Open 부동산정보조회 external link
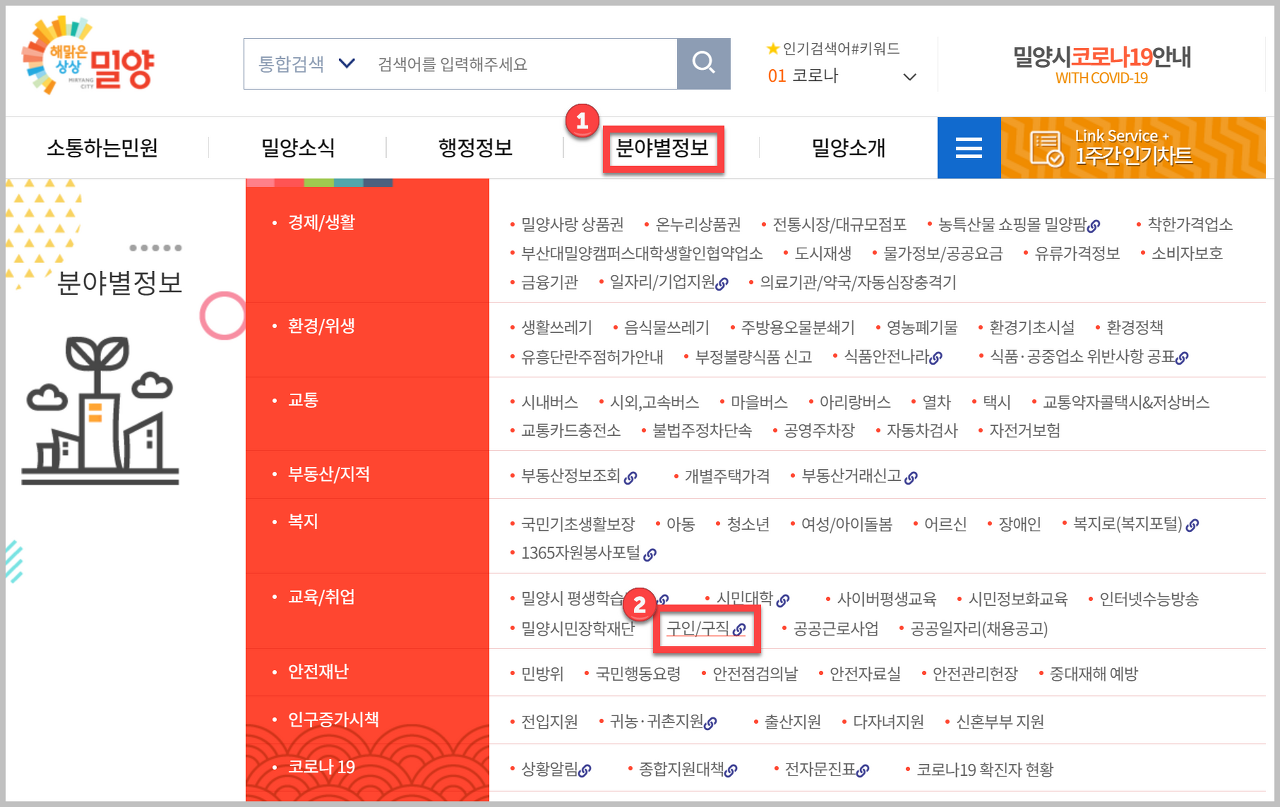Image resolution: width=1280 pixels, height=807 pixels. (579, 476)
